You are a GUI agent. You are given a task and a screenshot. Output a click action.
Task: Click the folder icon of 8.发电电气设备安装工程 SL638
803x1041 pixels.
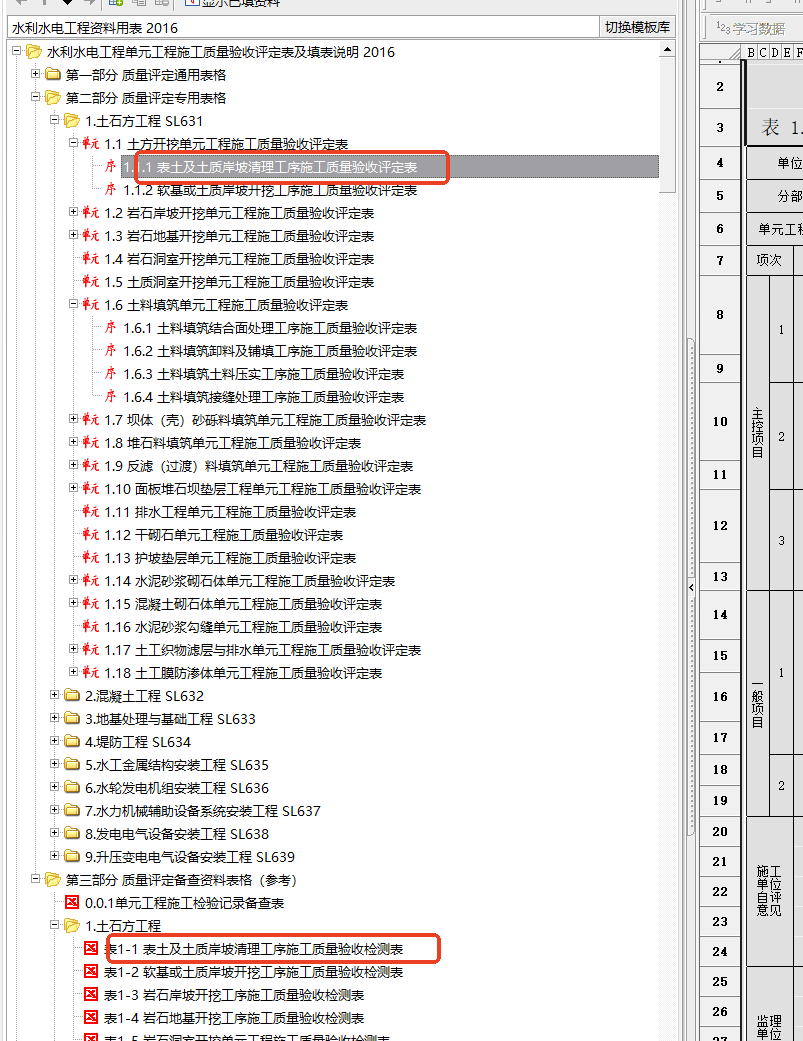point(72,834)
